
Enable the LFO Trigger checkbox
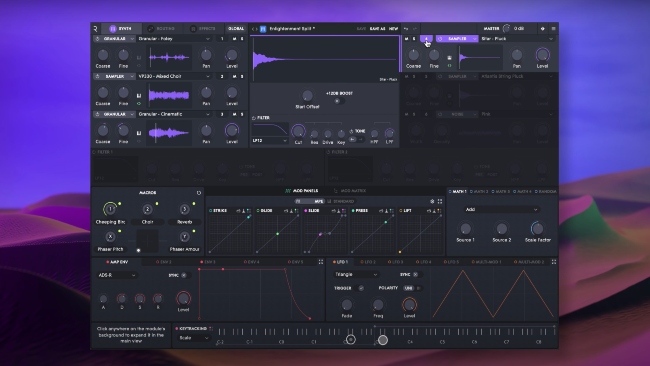point(361,288)
